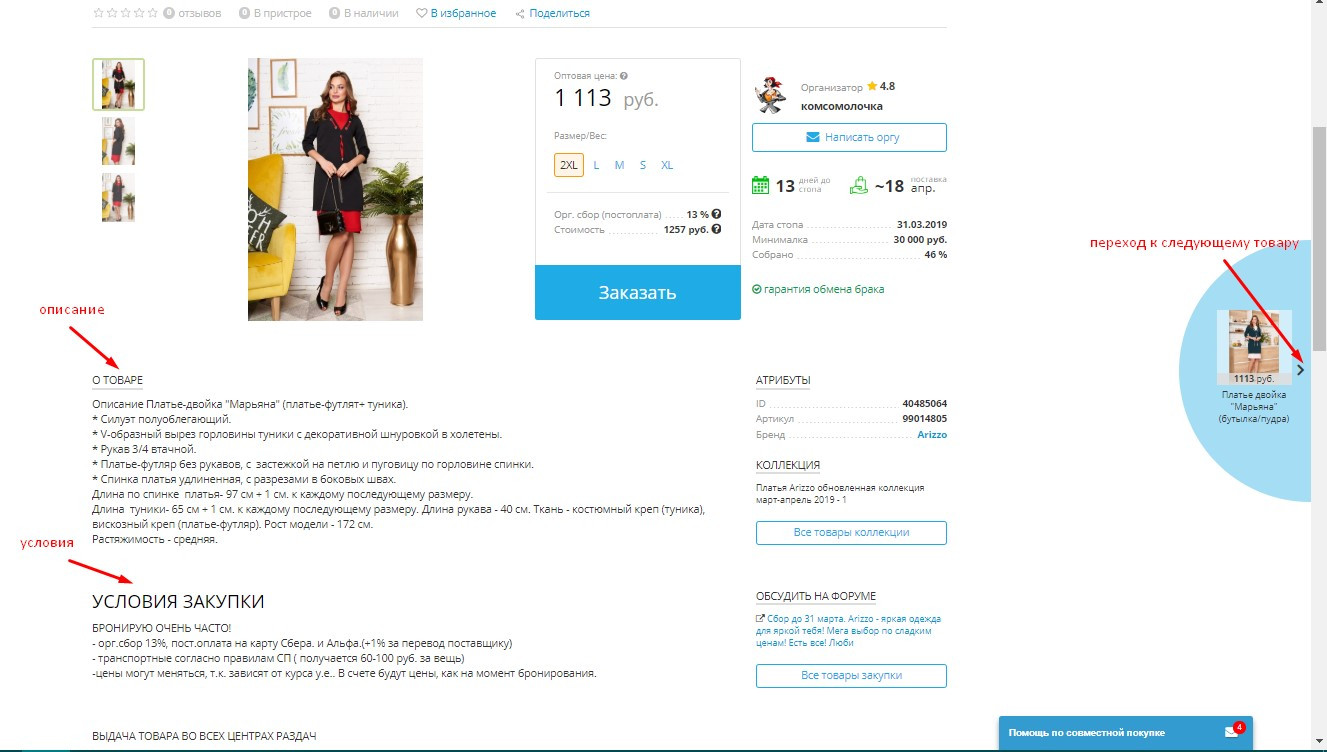Select size 2XL
The image size is (1327, 752).
[x=569, y=165]
